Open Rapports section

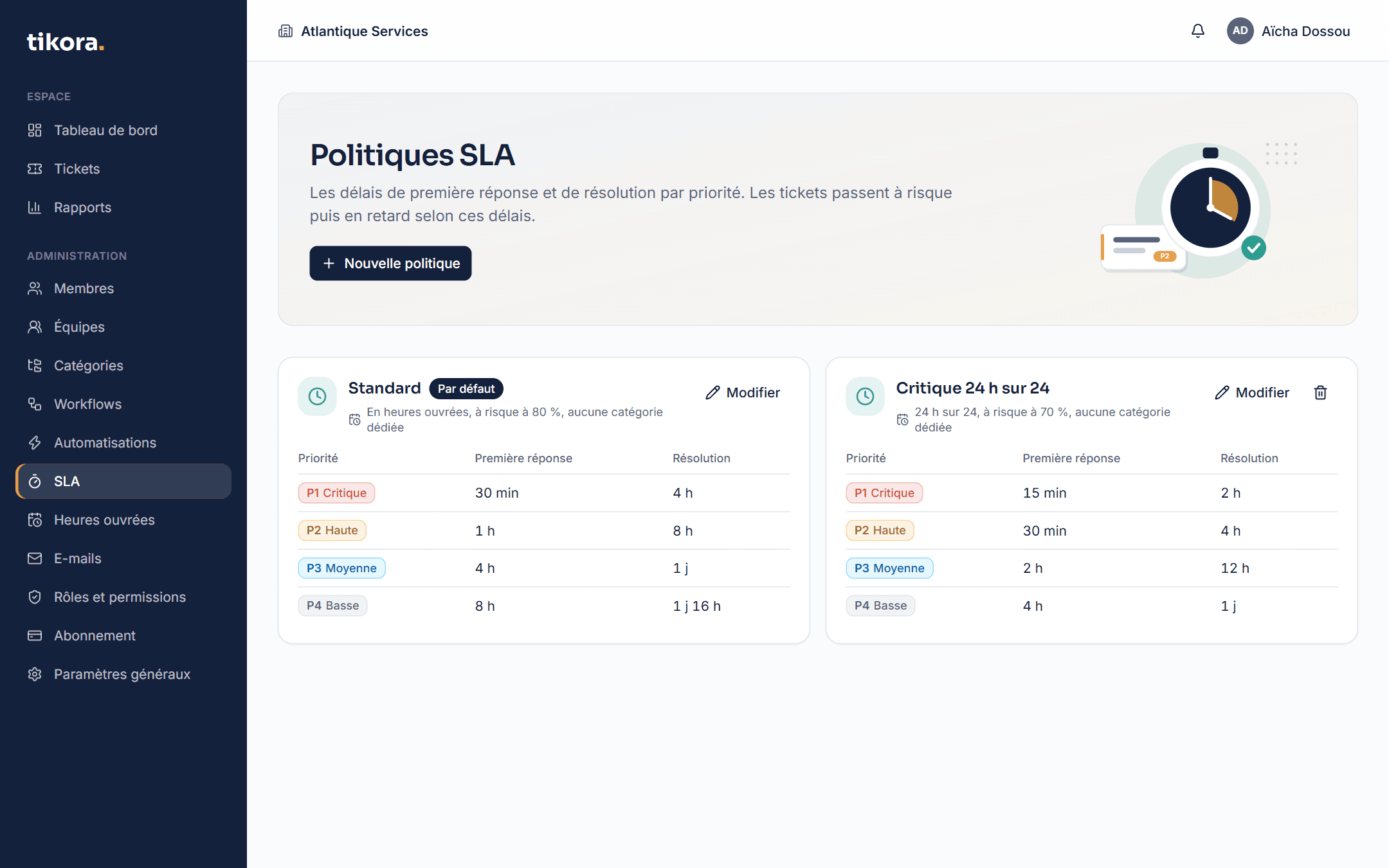(x=123, y=207)
